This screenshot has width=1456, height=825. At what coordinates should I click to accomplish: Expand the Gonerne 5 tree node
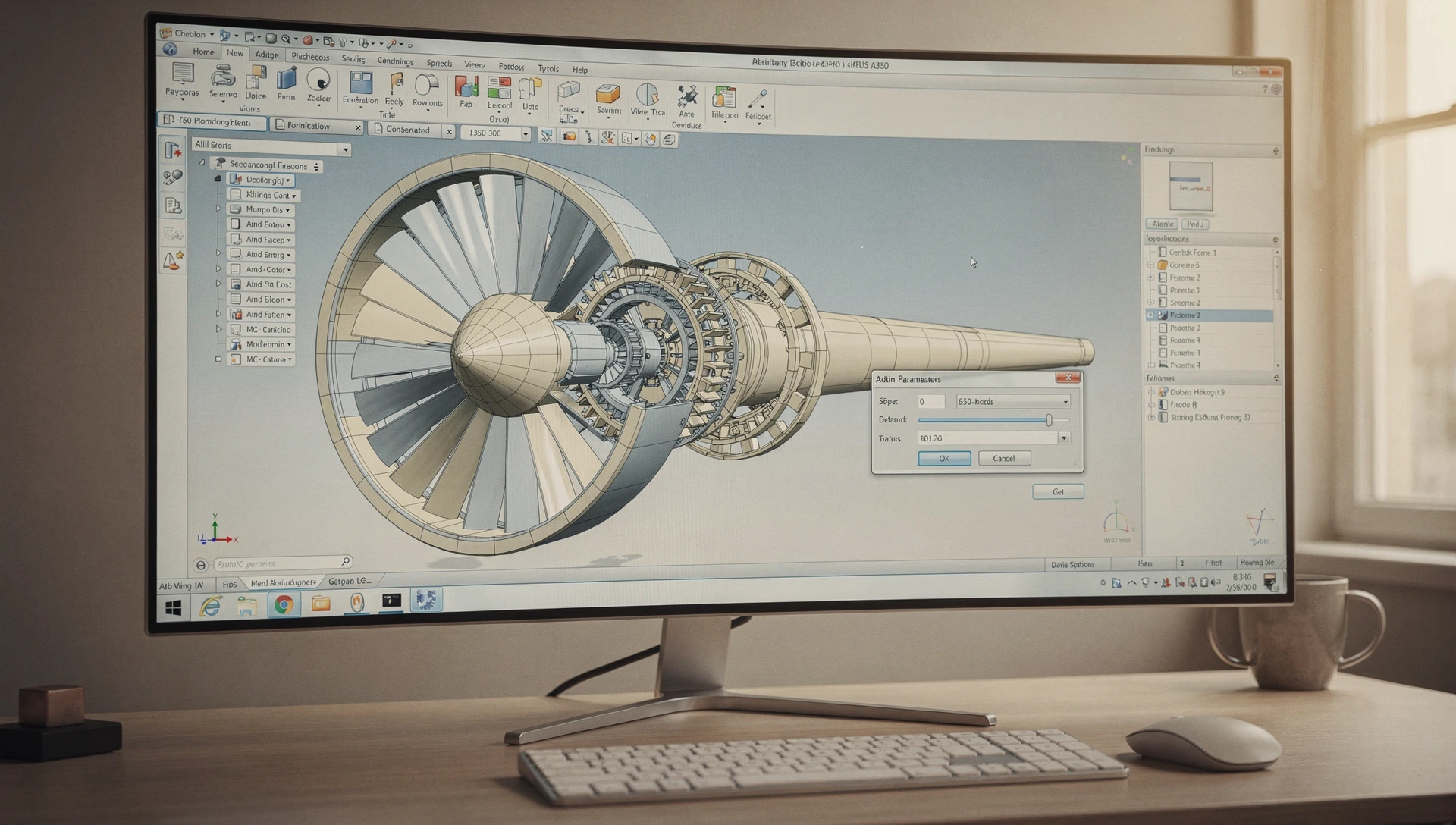1151,265
